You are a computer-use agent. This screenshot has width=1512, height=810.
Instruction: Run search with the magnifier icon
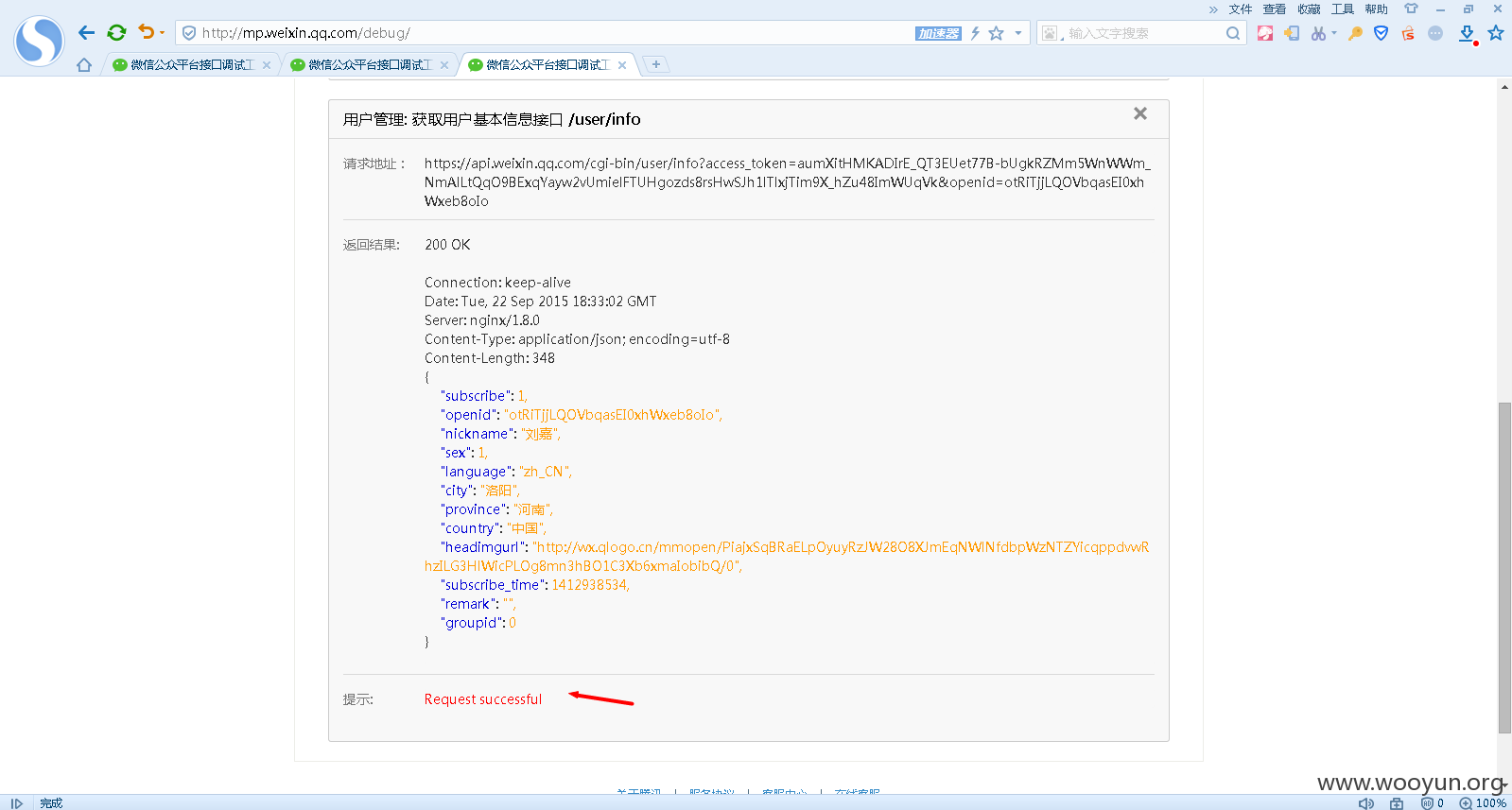[1233, 33]
